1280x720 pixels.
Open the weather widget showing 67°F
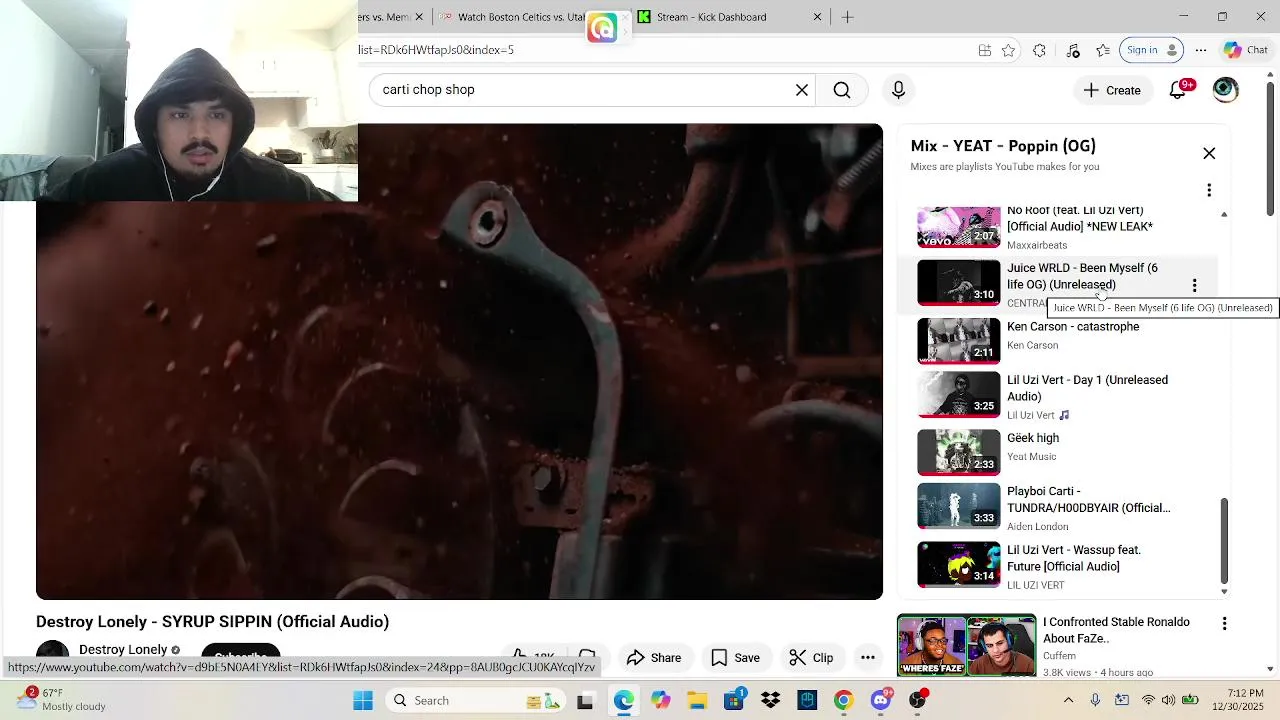[x=60, y=699]
